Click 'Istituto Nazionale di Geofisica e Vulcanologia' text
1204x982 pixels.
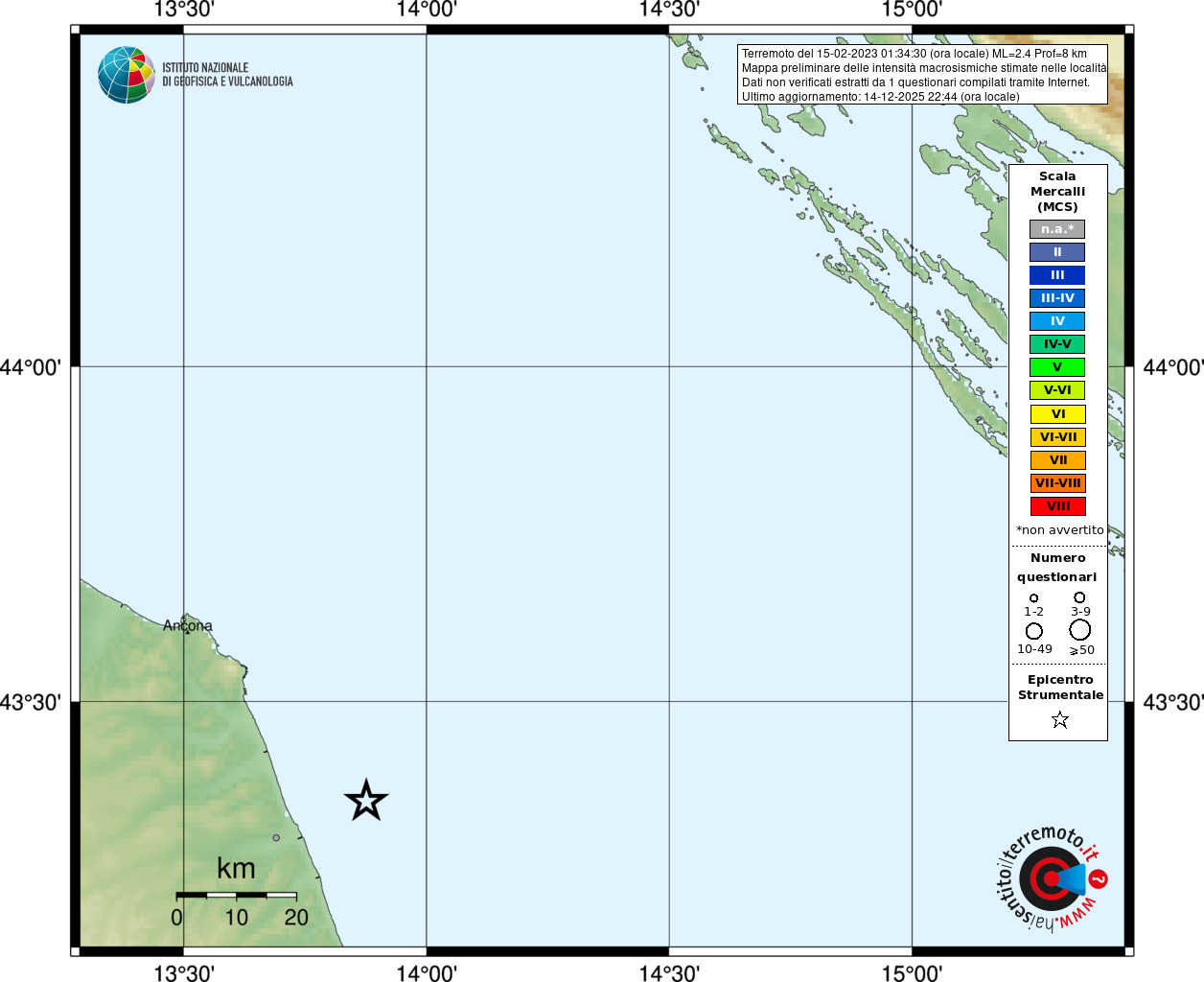pos(227,75)
